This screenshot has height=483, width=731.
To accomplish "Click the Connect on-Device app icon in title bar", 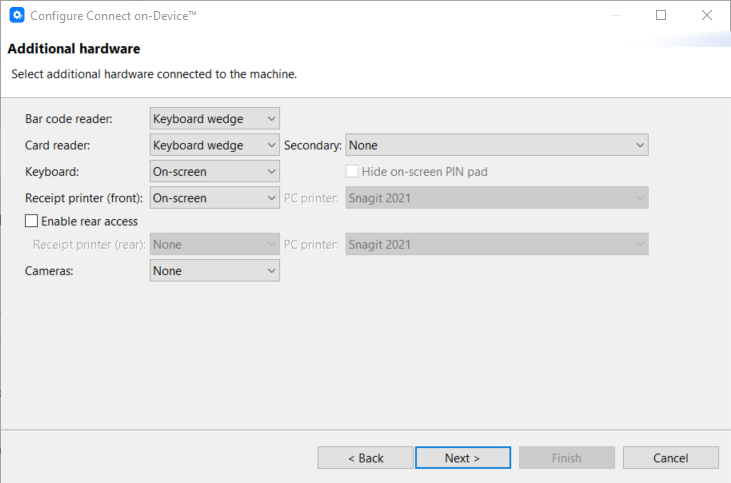I will 16,16.
